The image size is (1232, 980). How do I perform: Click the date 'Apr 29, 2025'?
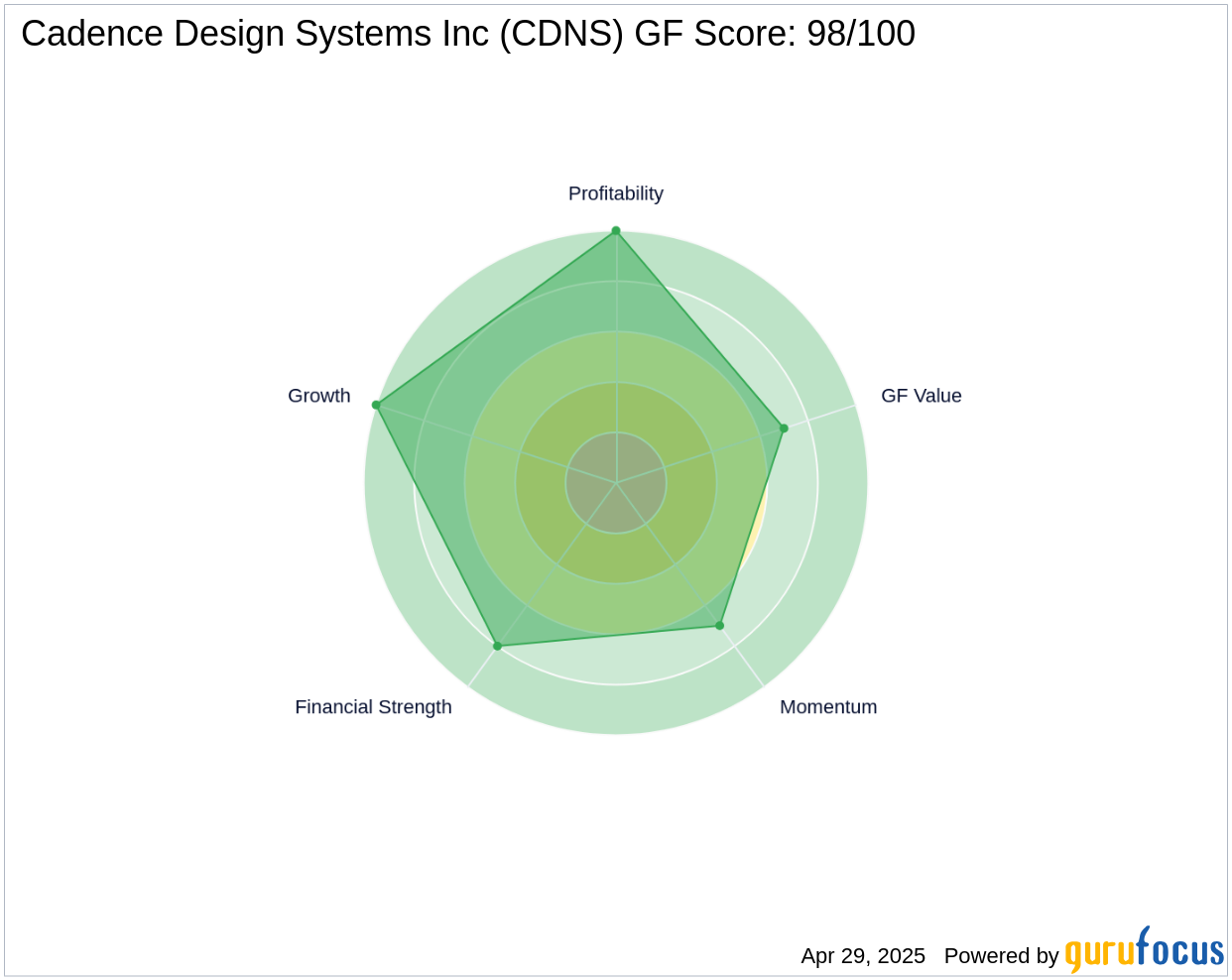click(863, 956)
